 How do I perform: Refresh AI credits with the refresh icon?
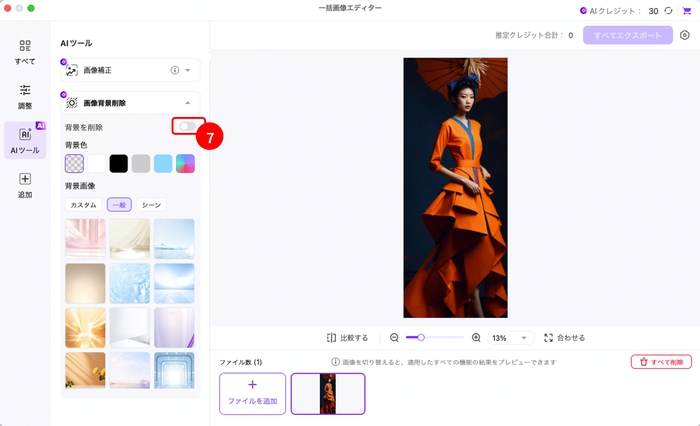668,11
